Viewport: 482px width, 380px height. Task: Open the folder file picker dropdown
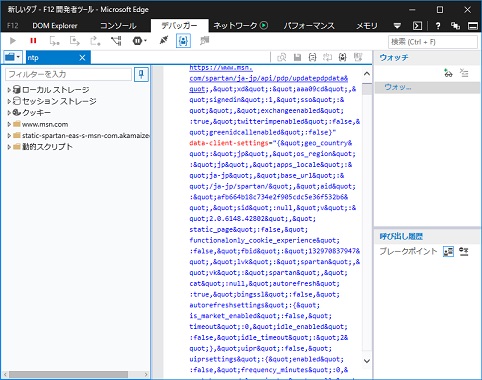[13, 57]
